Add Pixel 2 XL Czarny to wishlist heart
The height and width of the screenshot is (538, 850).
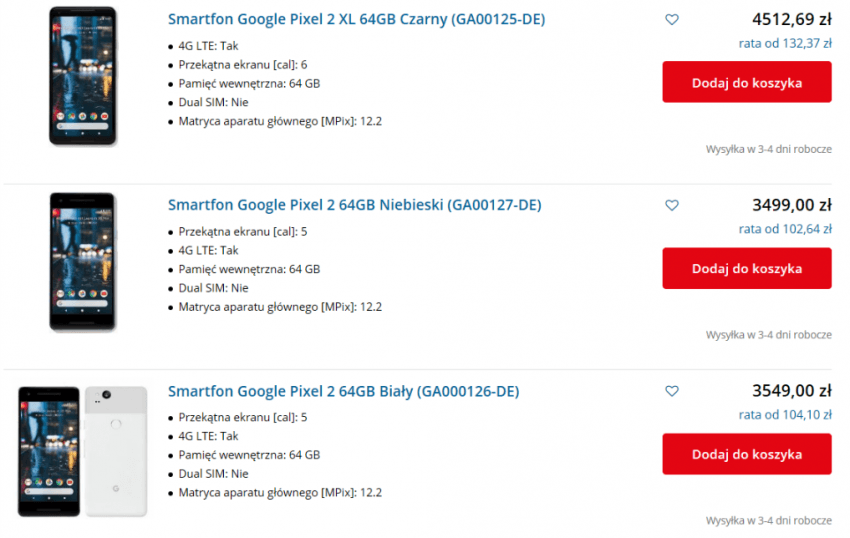click(x=672, y=19)
